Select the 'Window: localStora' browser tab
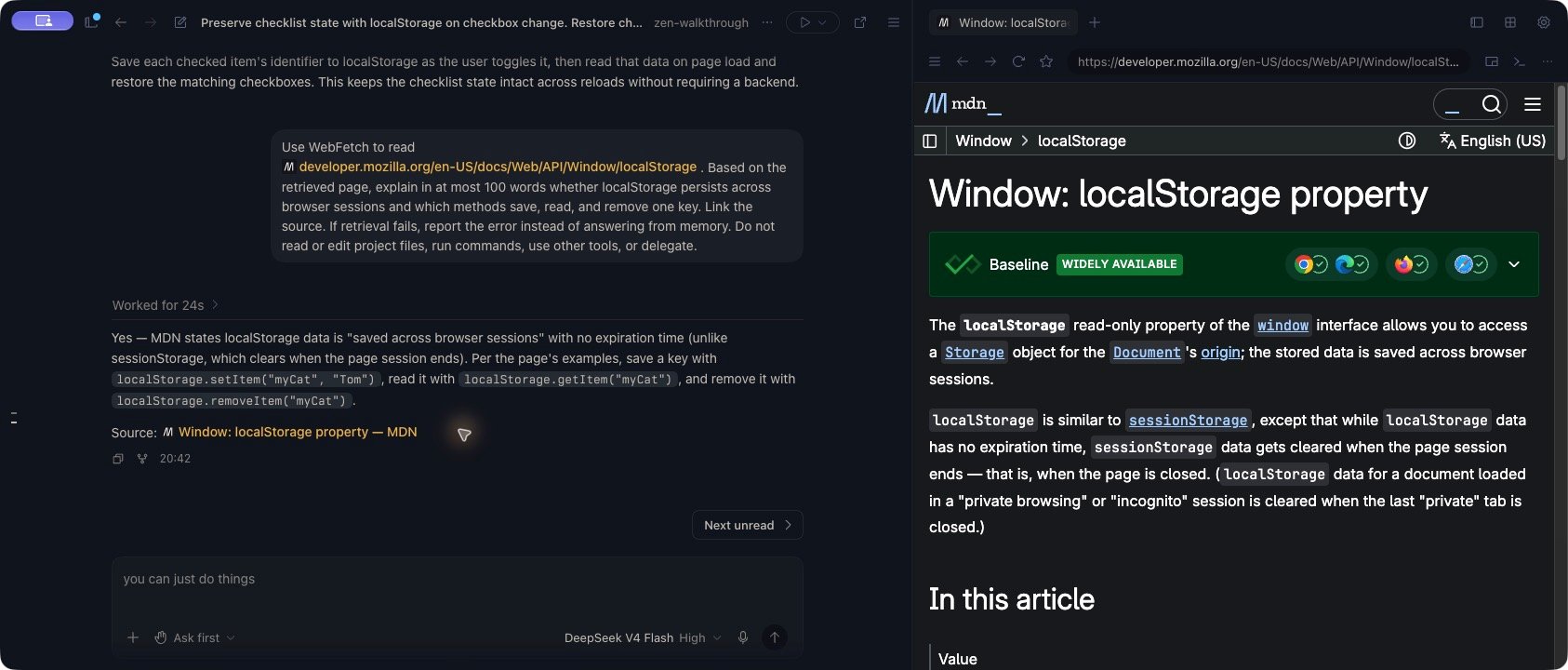 point(1003,22)
